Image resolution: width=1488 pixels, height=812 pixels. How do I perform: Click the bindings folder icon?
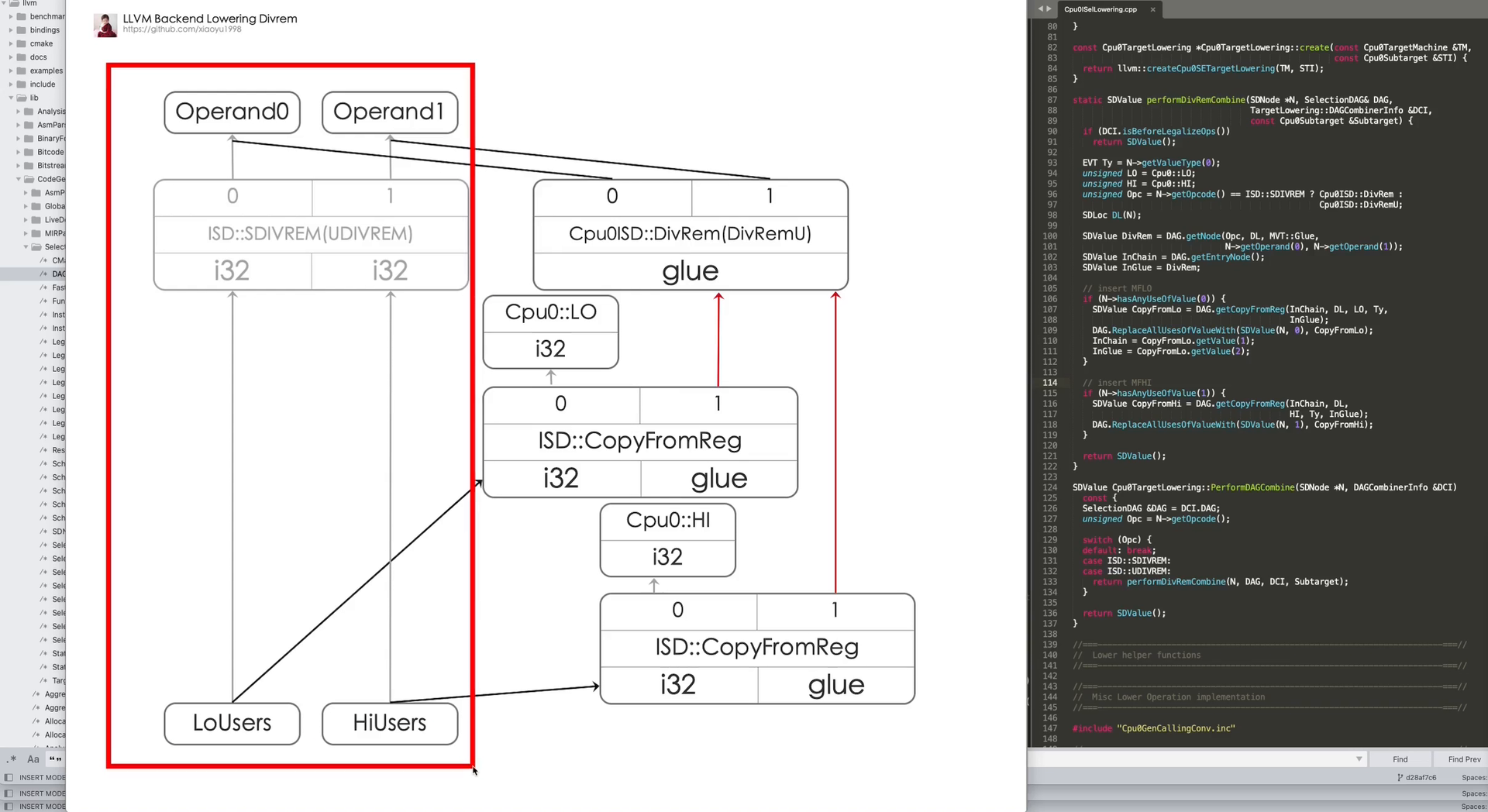22,30
